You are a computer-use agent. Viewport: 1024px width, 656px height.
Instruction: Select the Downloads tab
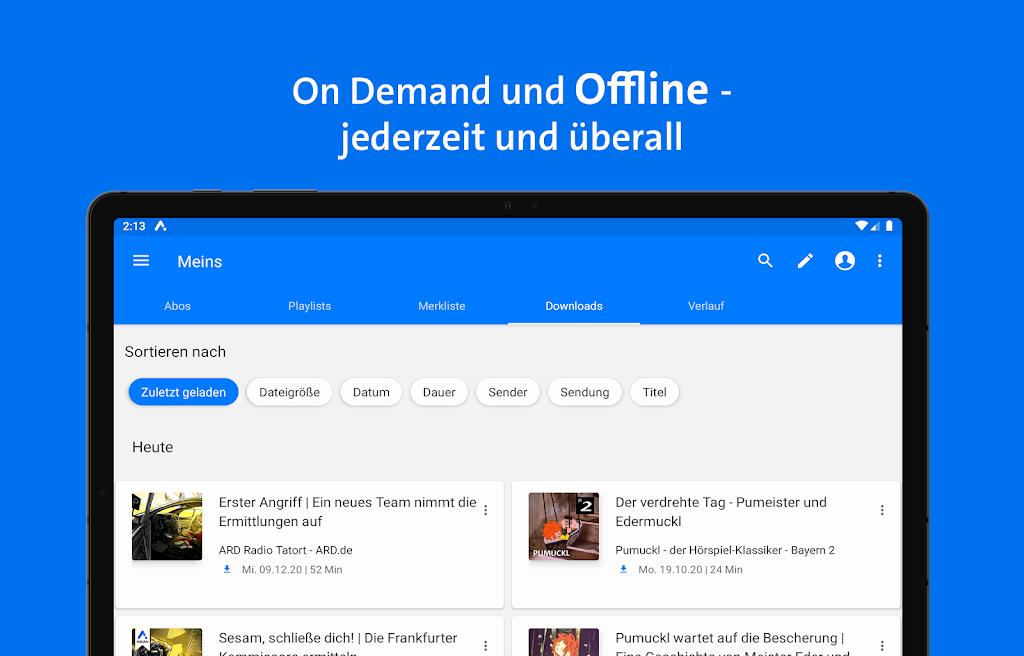(x=574, y=306)
